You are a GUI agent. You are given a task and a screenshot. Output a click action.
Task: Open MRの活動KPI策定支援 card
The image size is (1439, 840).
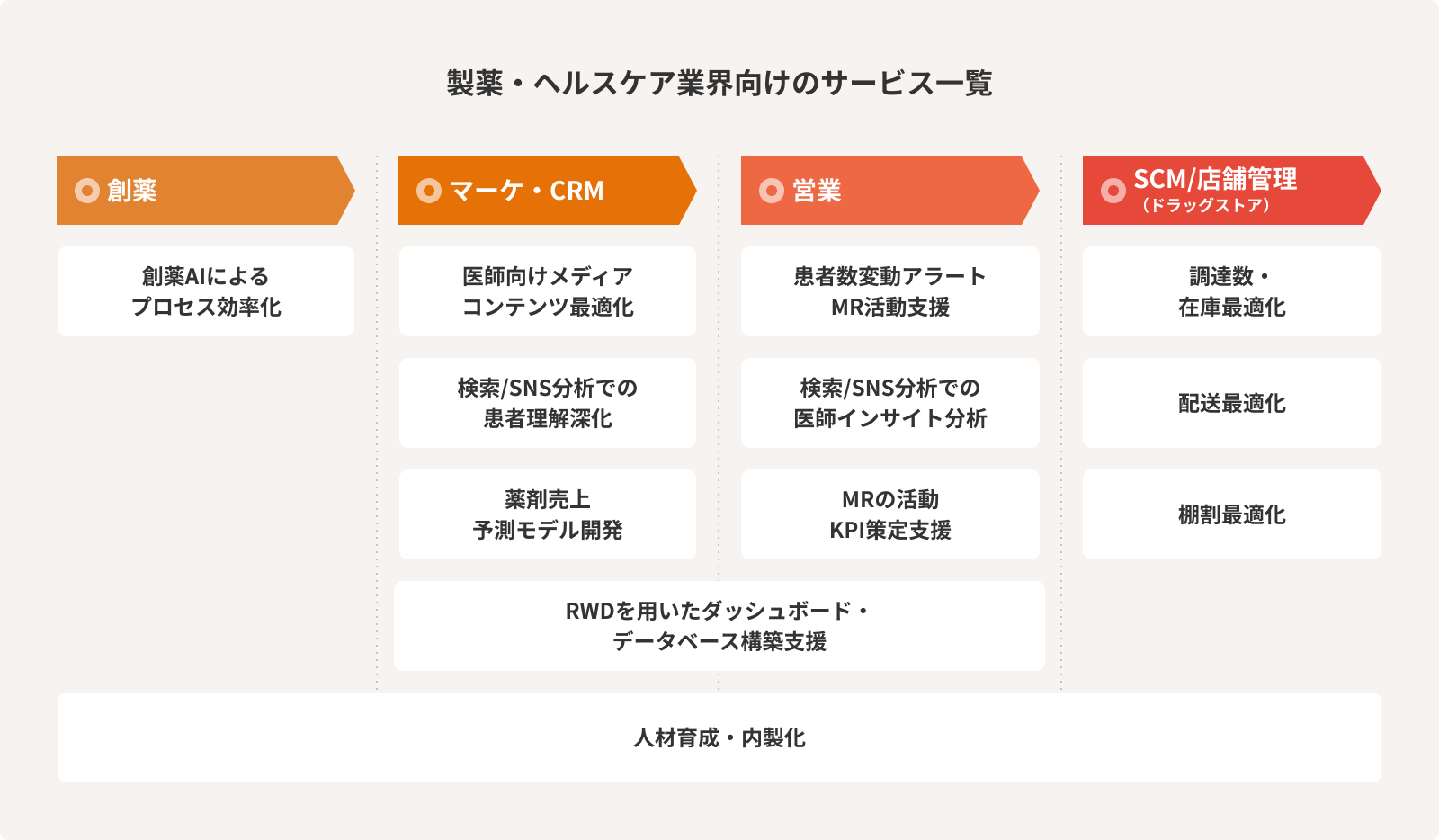tap(890, 514)
